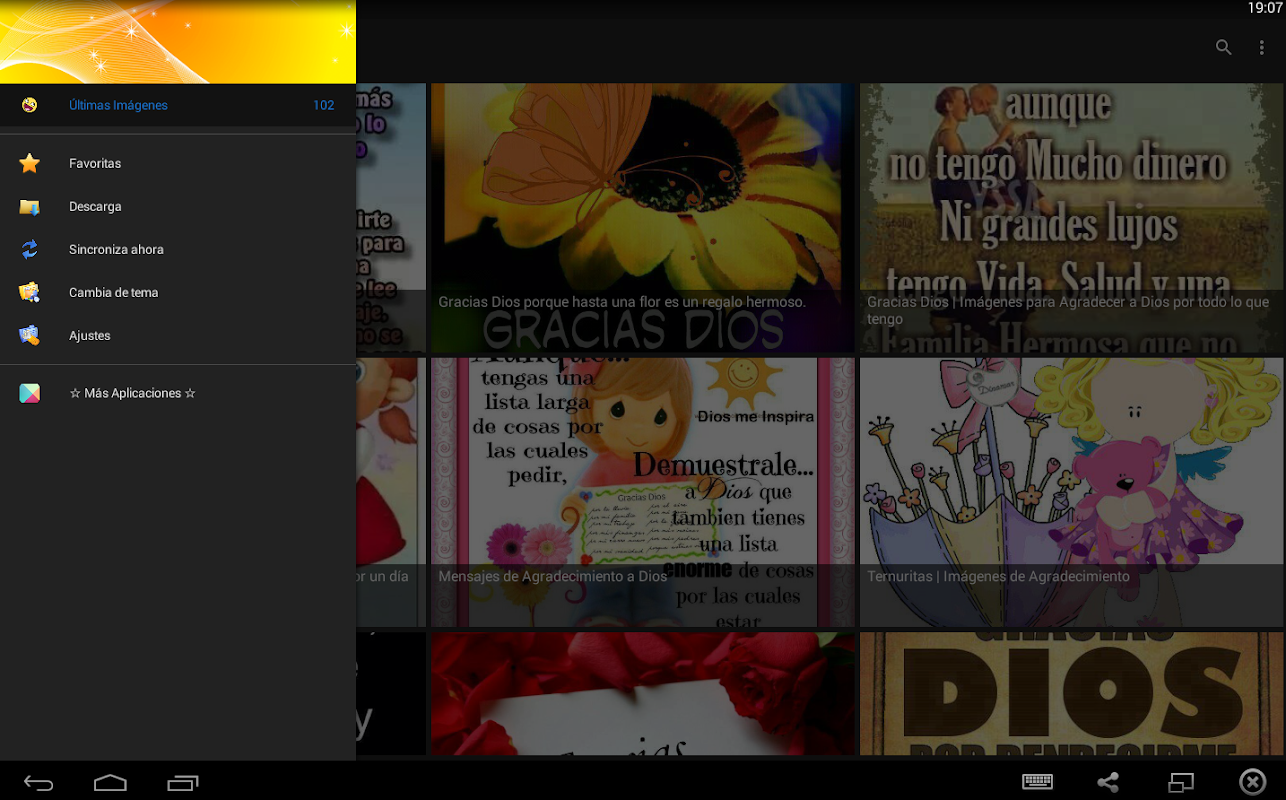Open the keyboard icon in bottom bar
Image resolution: width=1286 pixels, height=800 pixels.
coord(1037,782)
